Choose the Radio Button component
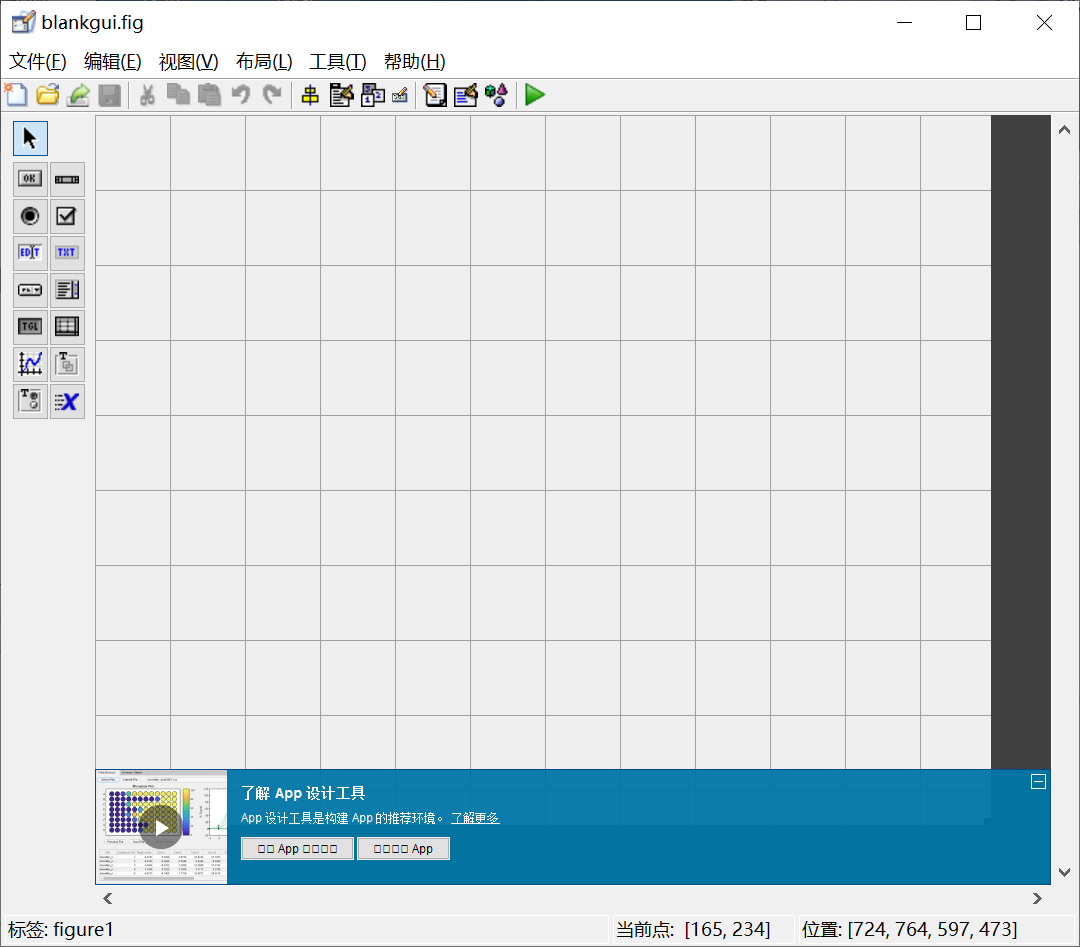Screen dimensions: 1080x947 tap(30, 216)
